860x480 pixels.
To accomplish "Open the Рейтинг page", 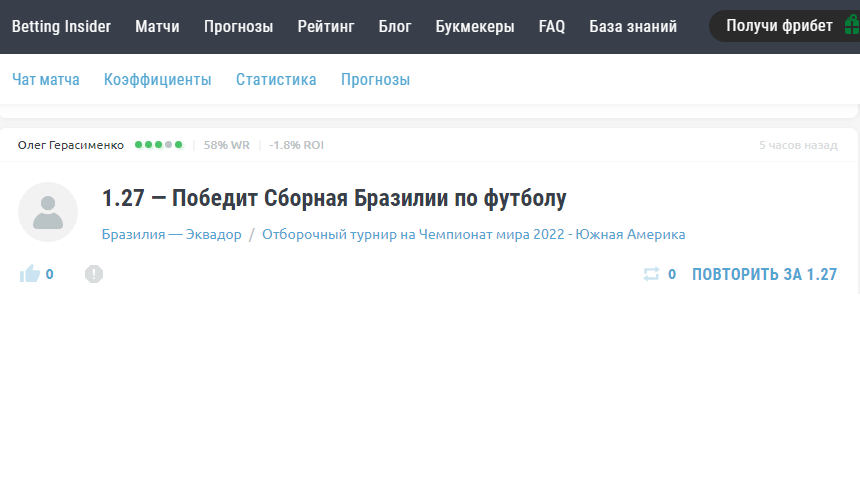I will tap(326, 26).
